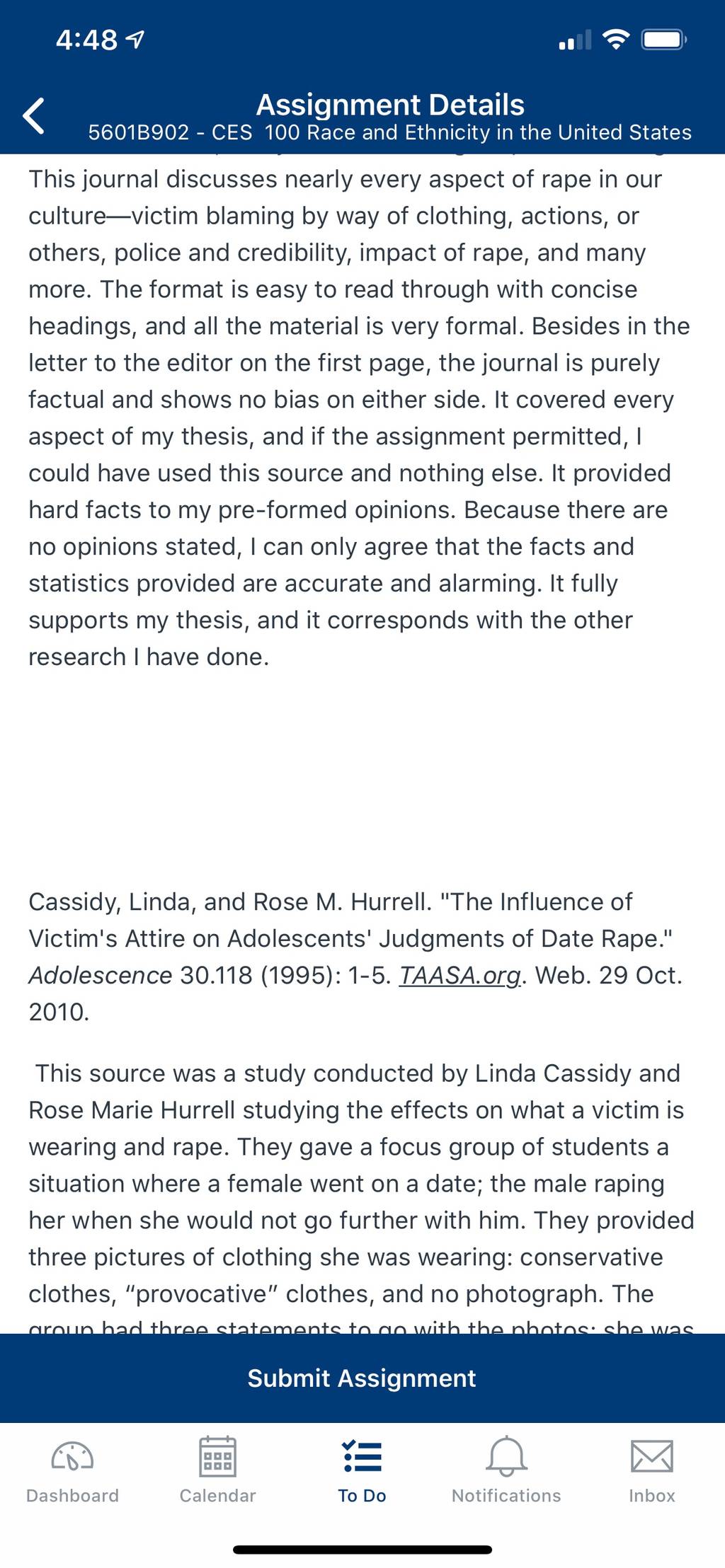Switch to the Notifications tab label
The image size is (725, 1568).
(x=506, y=1495)
